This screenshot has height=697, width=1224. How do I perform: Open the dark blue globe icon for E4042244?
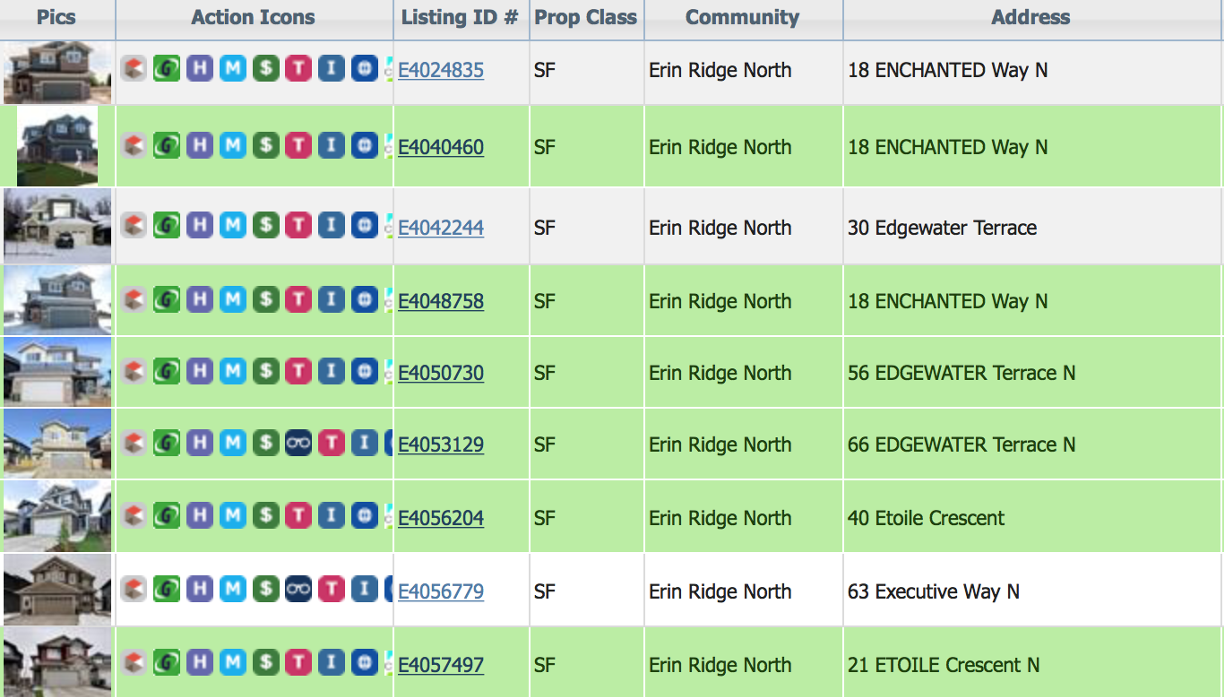pyautogui.click(x=365, y=226)
